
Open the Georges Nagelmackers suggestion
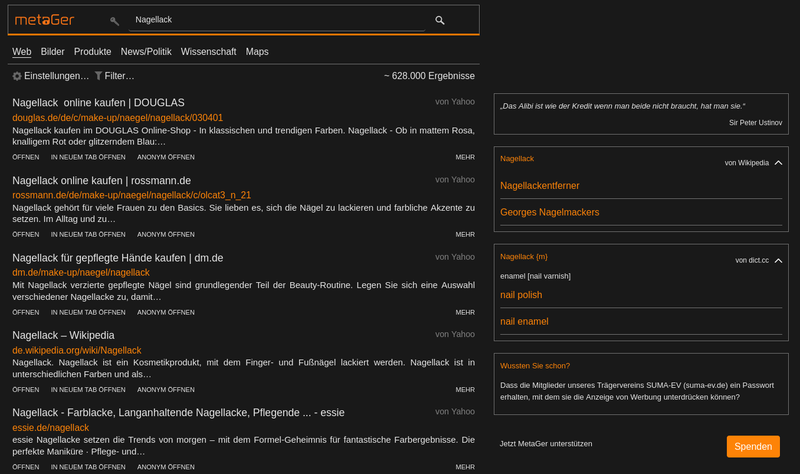549,212
